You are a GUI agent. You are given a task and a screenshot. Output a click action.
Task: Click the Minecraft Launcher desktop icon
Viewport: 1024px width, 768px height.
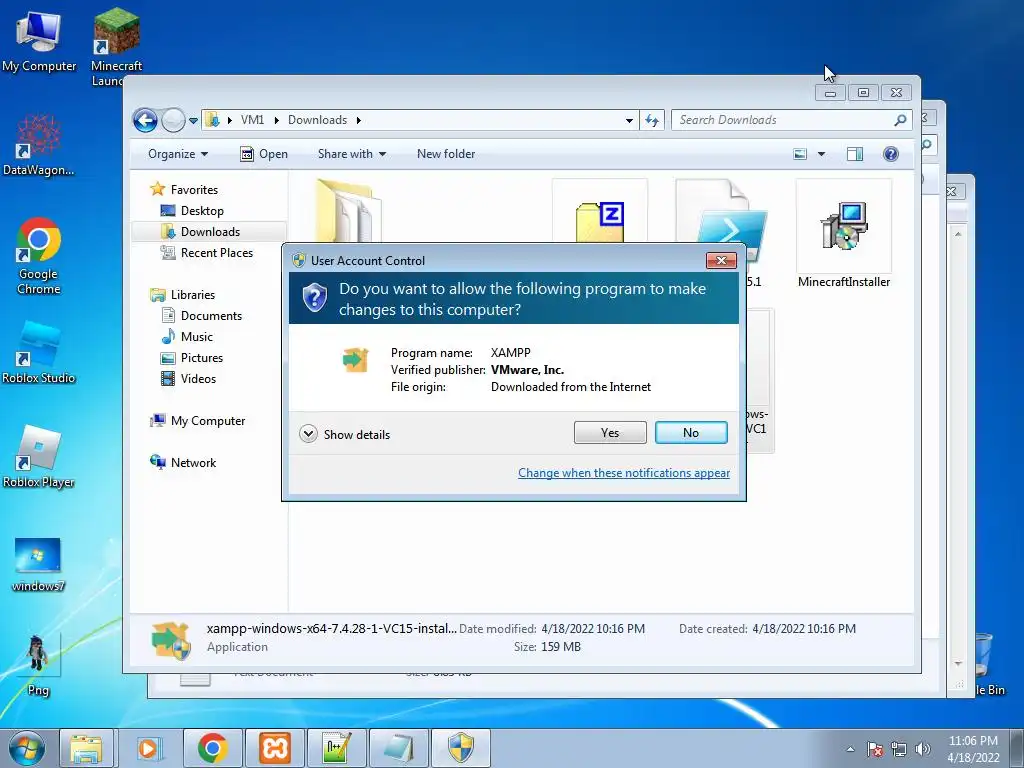(116, 46)
